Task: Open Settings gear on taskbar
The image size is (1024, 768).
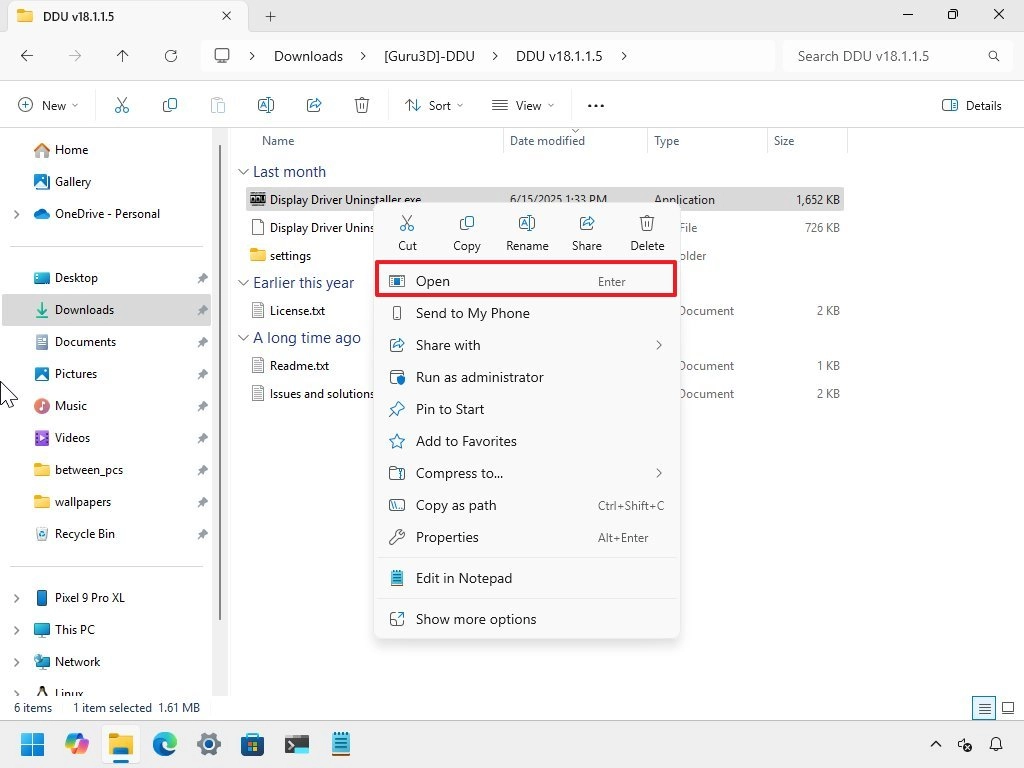Action: click(209, 744)
